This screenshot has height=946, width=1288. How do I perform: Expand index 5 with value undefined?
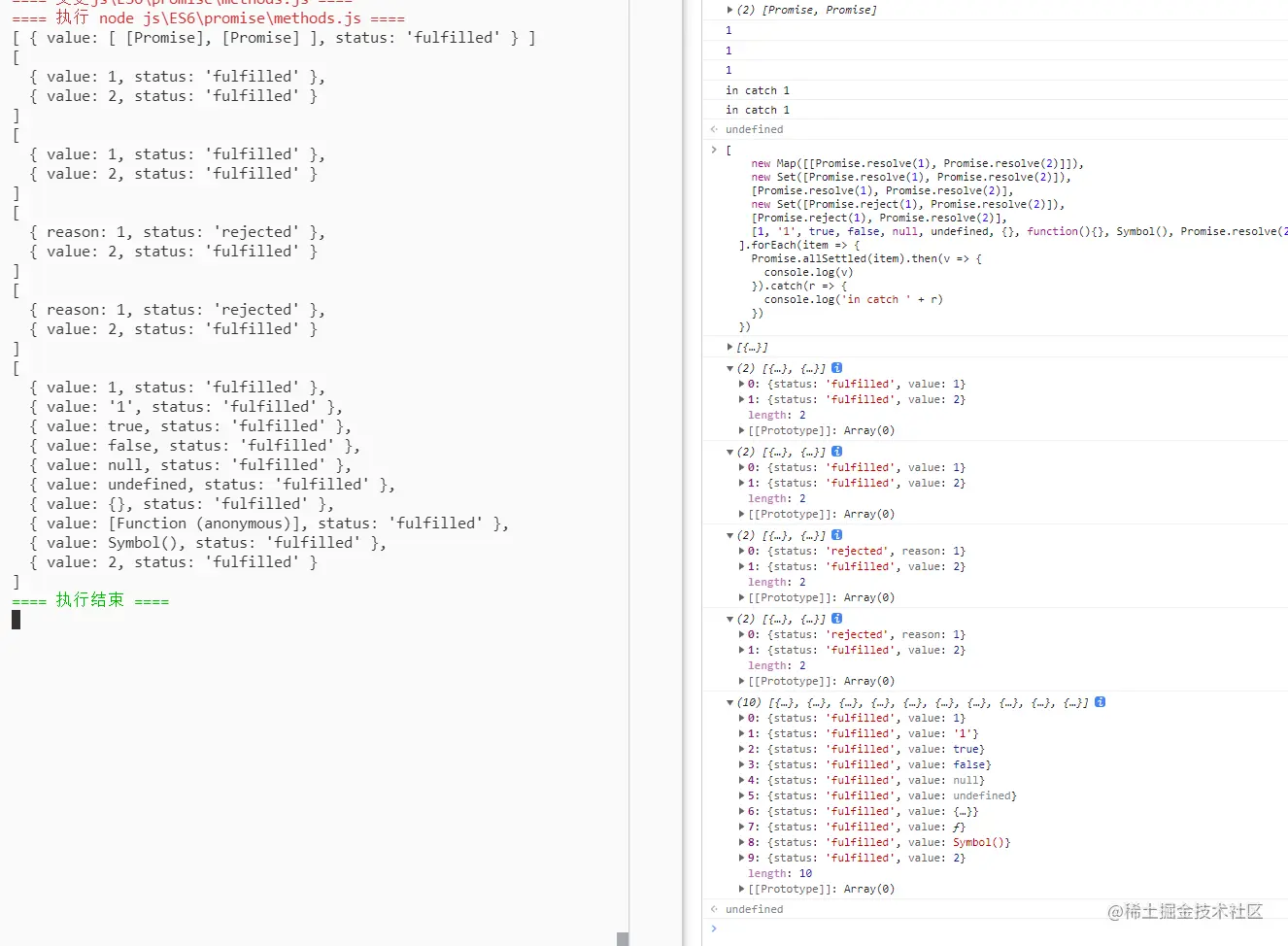pyautogui.click(x=742, y=795)
